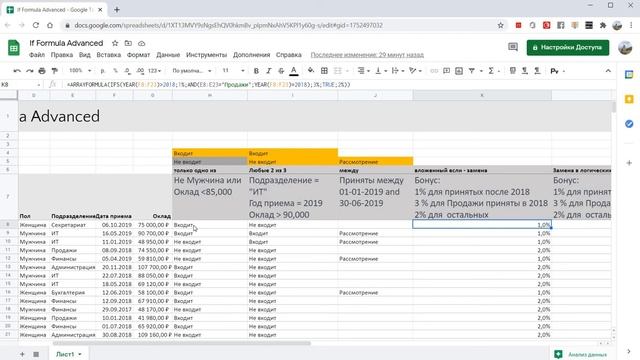Open text rotation options

pyautogui.click(x=415, y=71)
